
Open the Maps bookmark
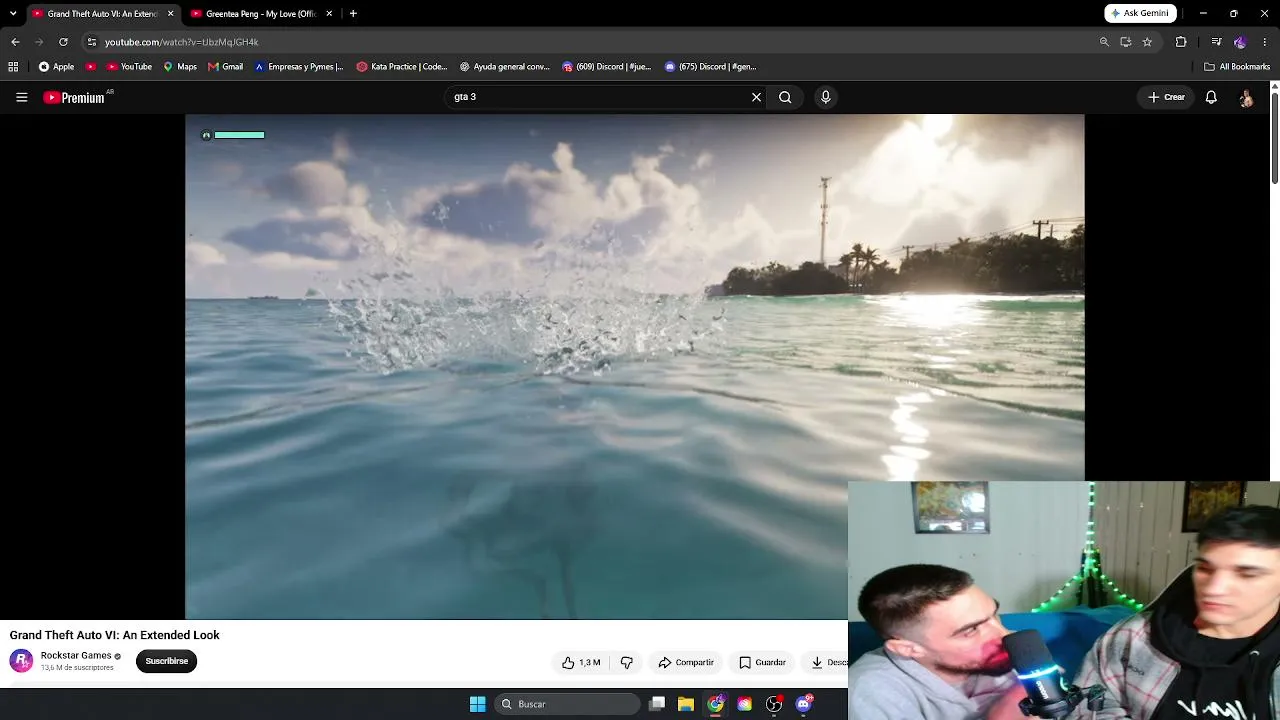pos(180,67)
